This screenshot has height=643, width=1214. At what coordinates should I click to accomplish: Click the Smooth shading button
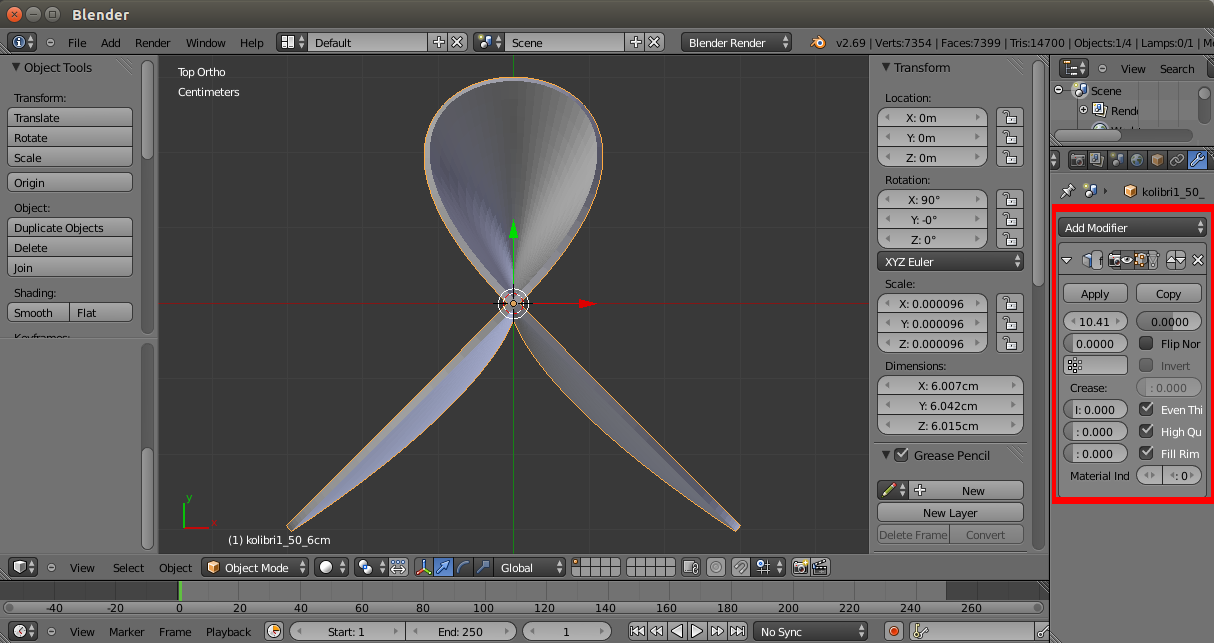[x=39, y=312]
